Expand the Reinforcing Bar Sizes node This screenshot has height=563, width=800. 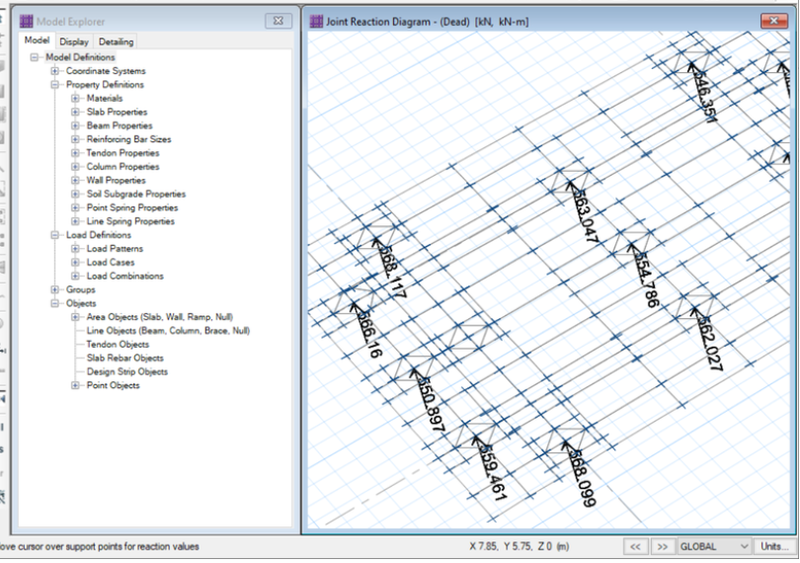75,139
